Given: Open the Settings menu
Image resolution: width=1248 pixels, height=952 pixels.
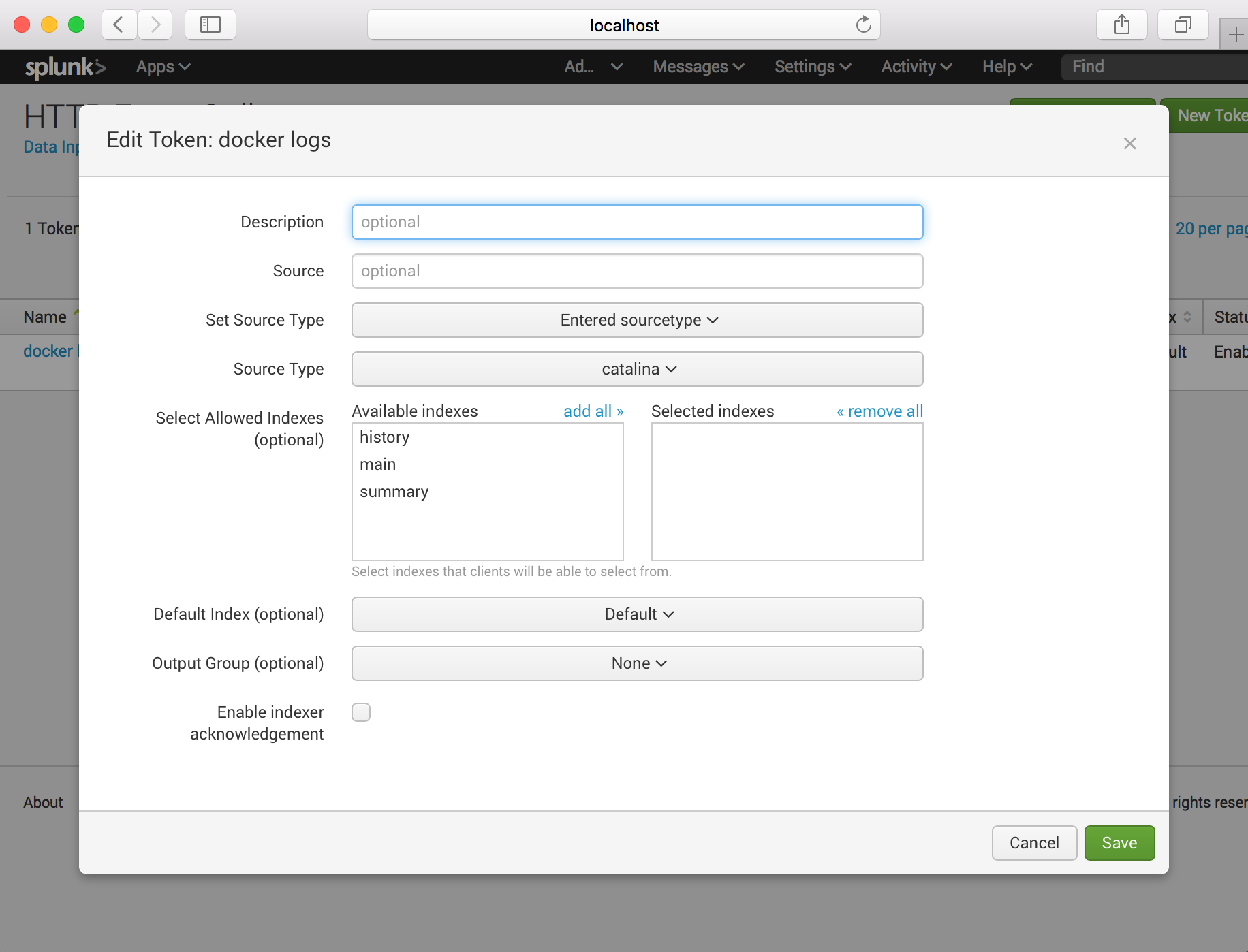Looking at the screenshot, I should (x=812, y=67).
